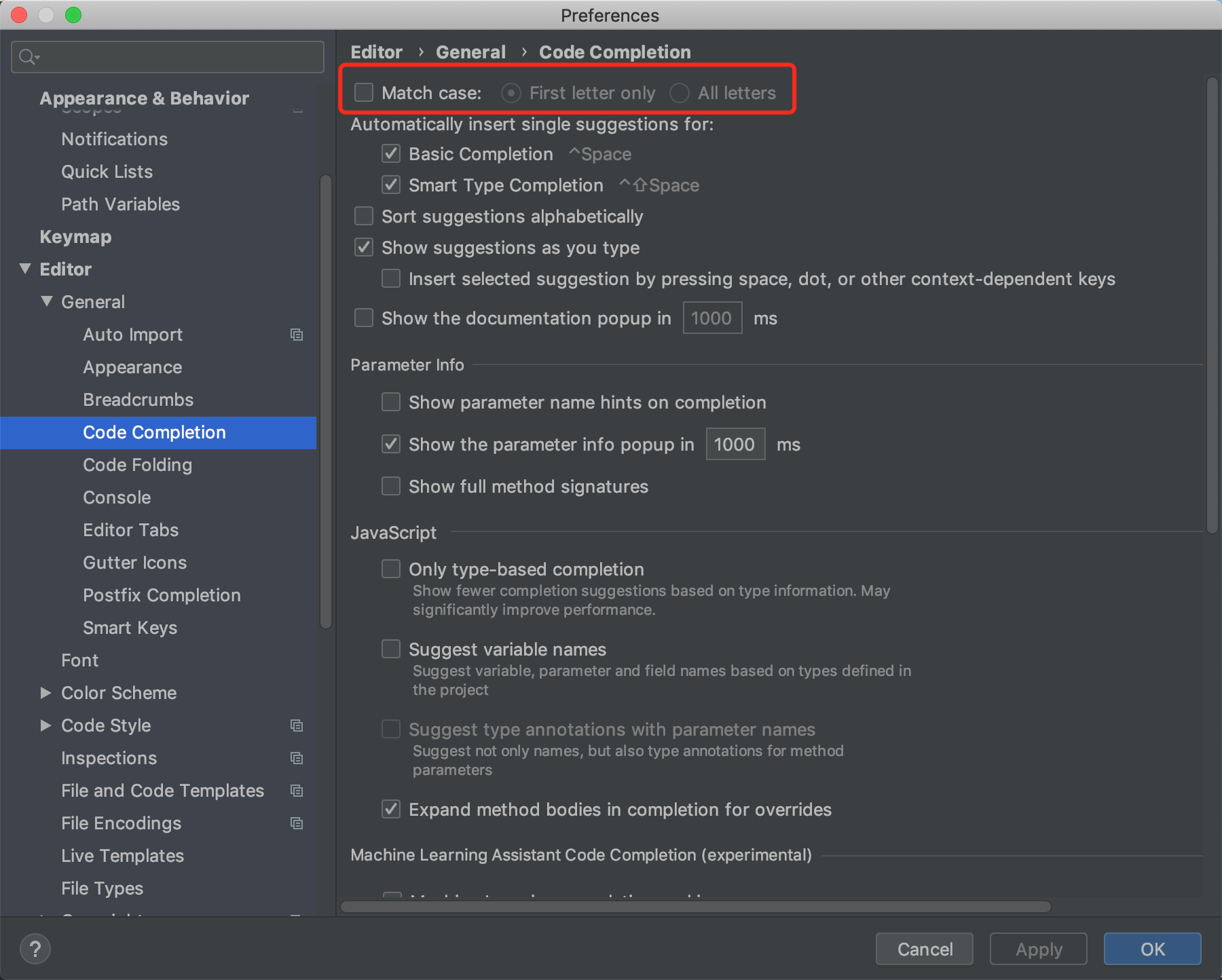The width and height of the screenshot is (1222, 980).
Task: Click the override icon next to Auto Import
Action: click(297, 335)
